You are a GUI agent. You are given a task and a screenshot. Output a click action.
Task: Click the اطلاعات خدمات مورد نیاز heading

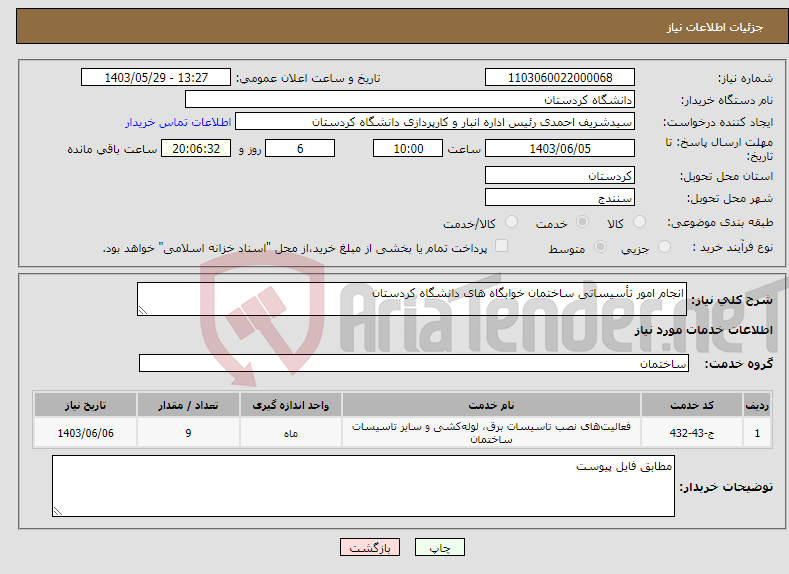pos(703,330)
